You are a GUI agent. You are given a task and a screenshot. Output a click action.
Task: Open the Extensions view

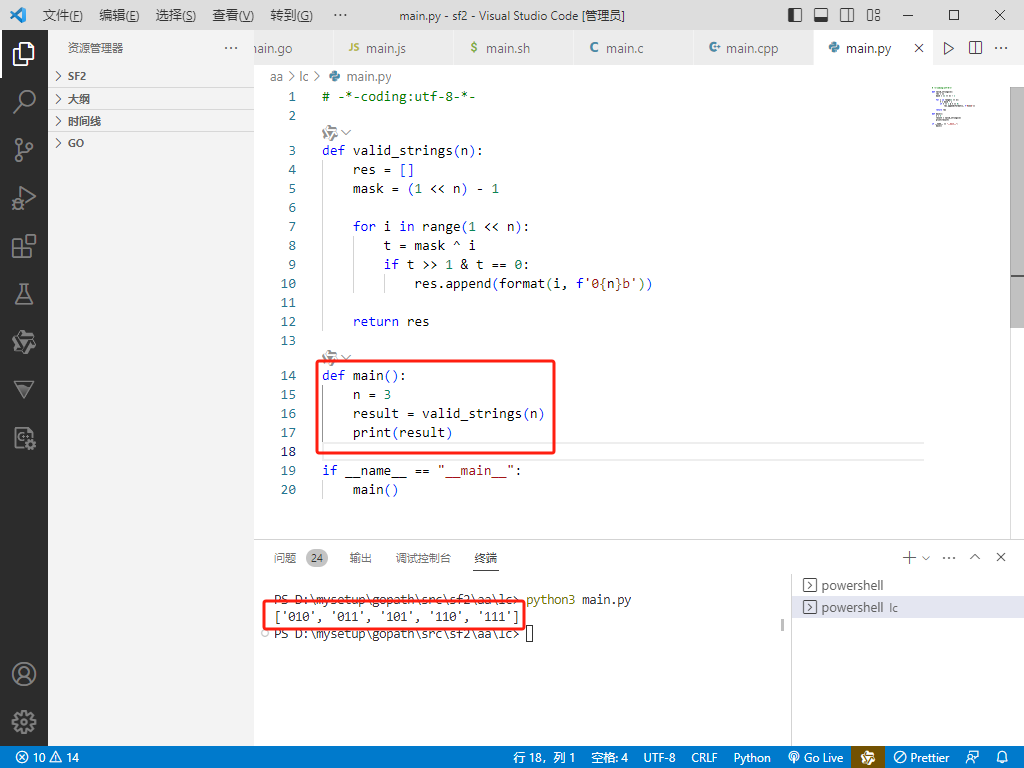[x=24, y=246]
